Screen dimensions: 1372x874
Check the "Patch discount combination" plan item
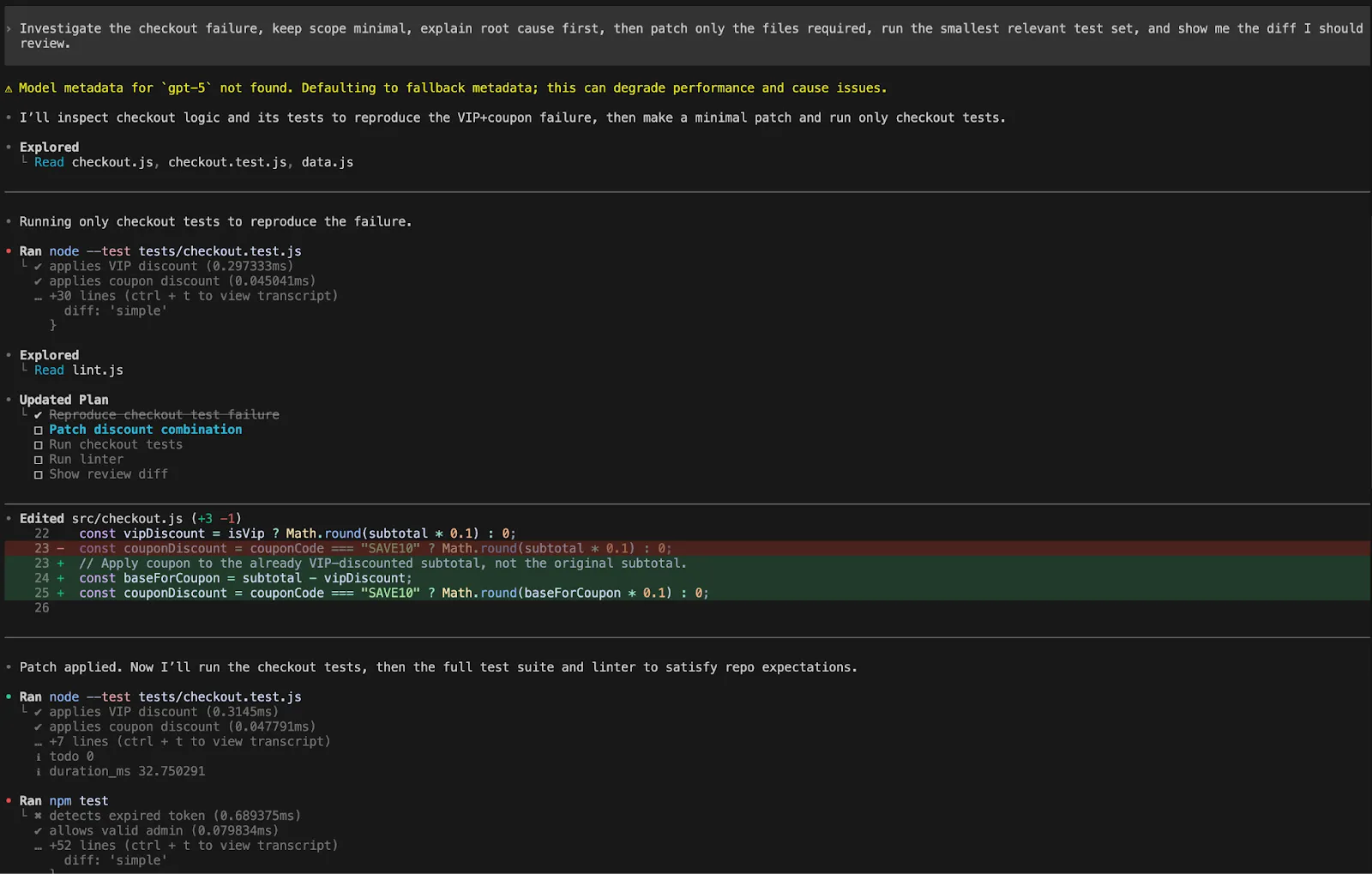[x=39, y=429]
